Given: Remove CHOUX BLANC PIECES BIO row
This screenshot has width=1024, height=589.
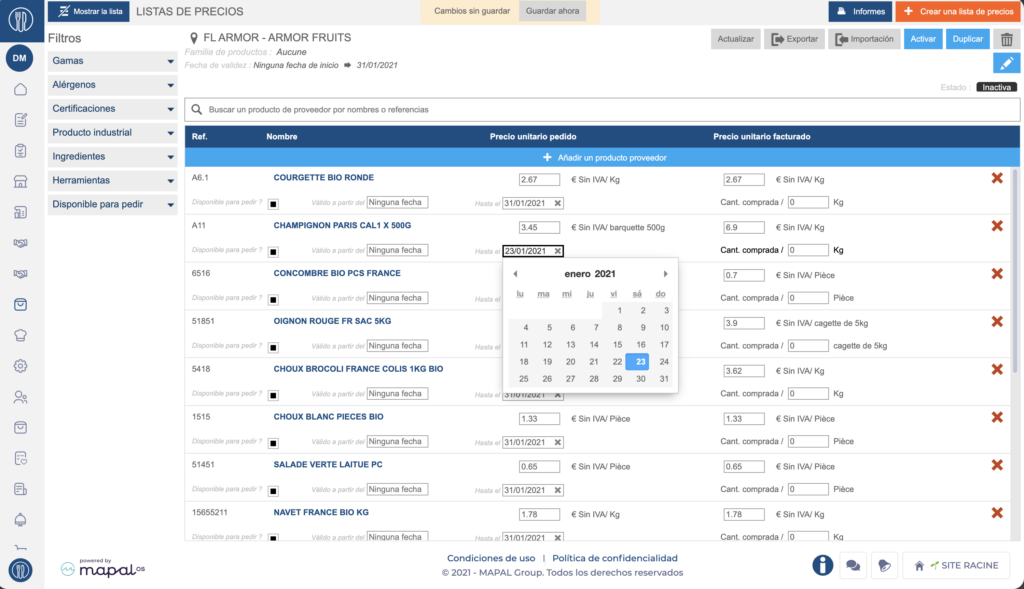Looking at the screenshot, I should pos(997,417).
